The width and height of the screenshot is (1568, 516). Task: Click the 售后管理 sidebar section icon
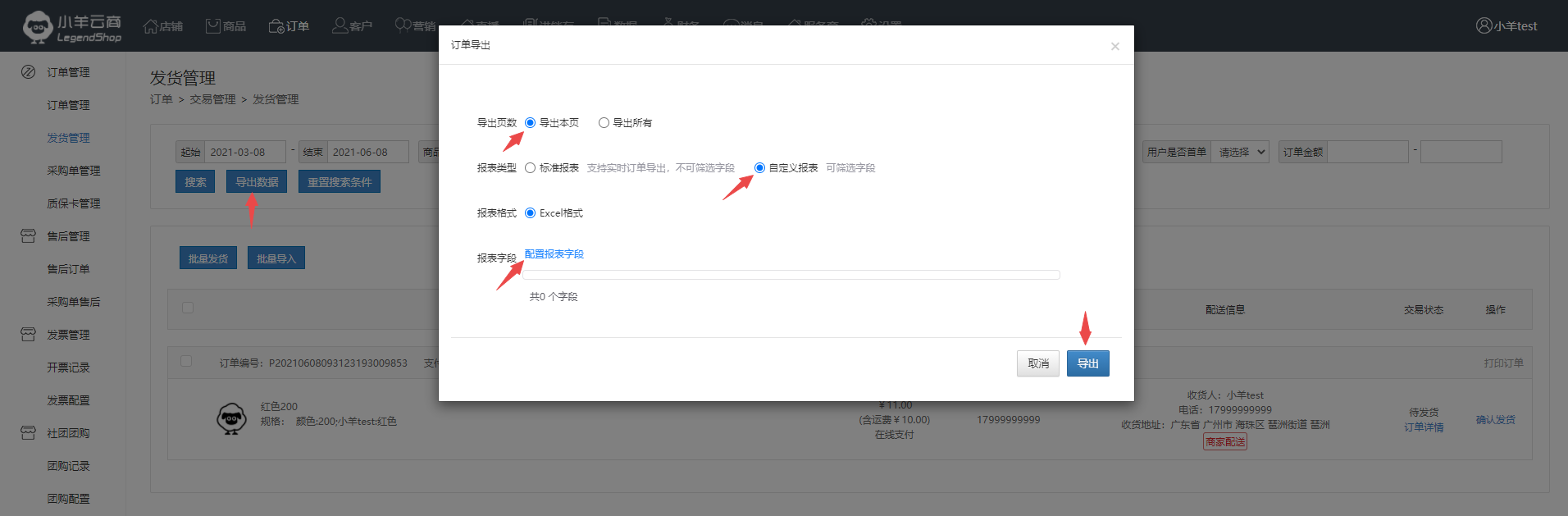tap(28, 236)
